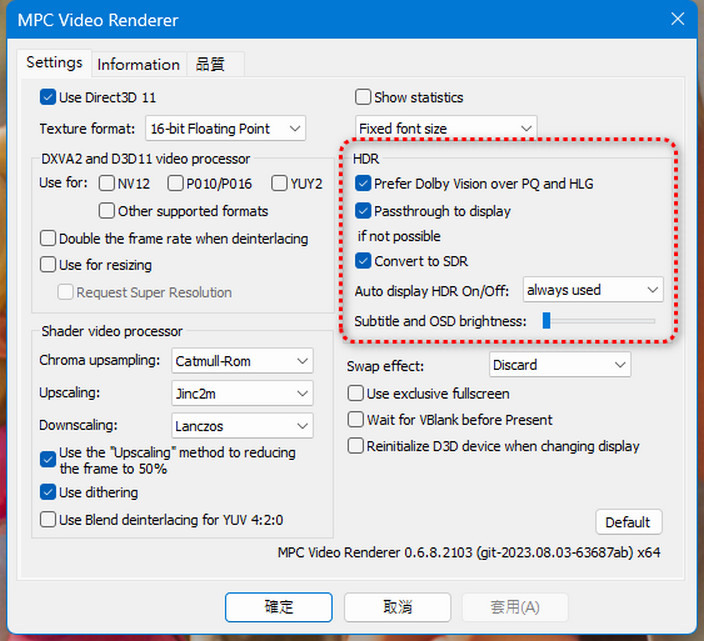This screenshot has width=704, height=641.
Task: Enable Double the frame rate when deinterlacing
Action: click(x=48, y=238)
